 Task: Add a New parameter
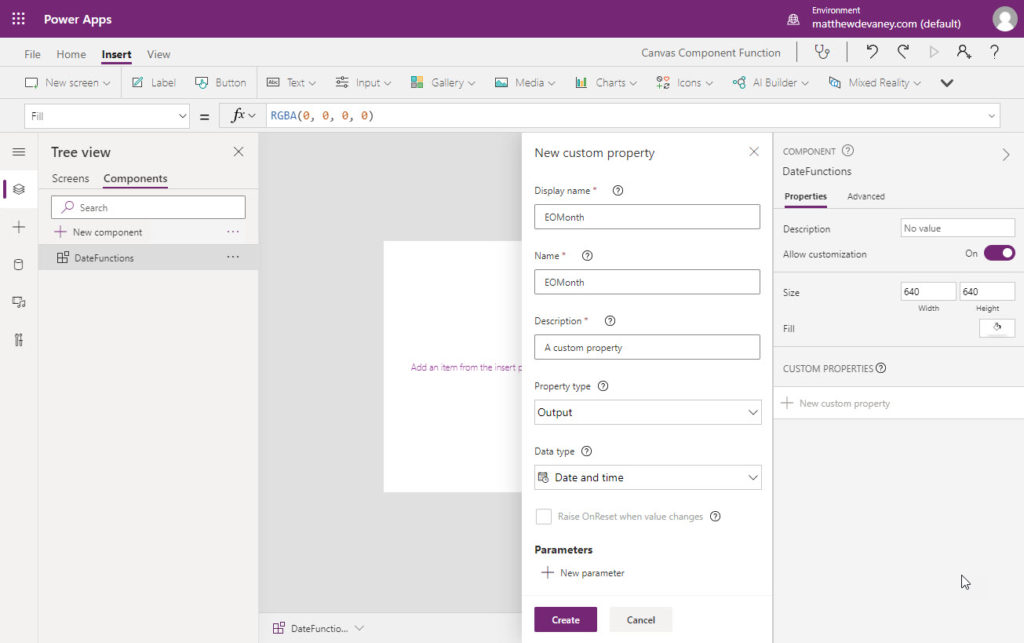tap(583, 572)
